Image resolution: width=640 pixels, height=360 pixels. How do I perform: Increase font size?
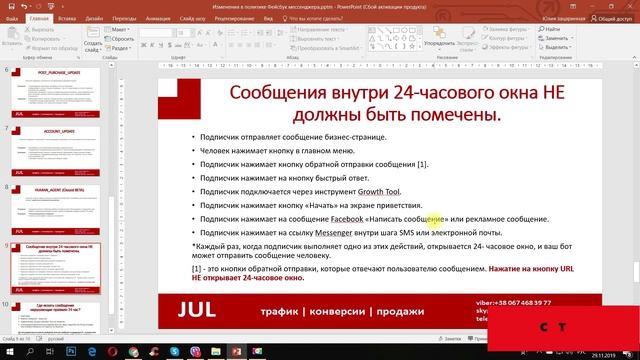200,33
